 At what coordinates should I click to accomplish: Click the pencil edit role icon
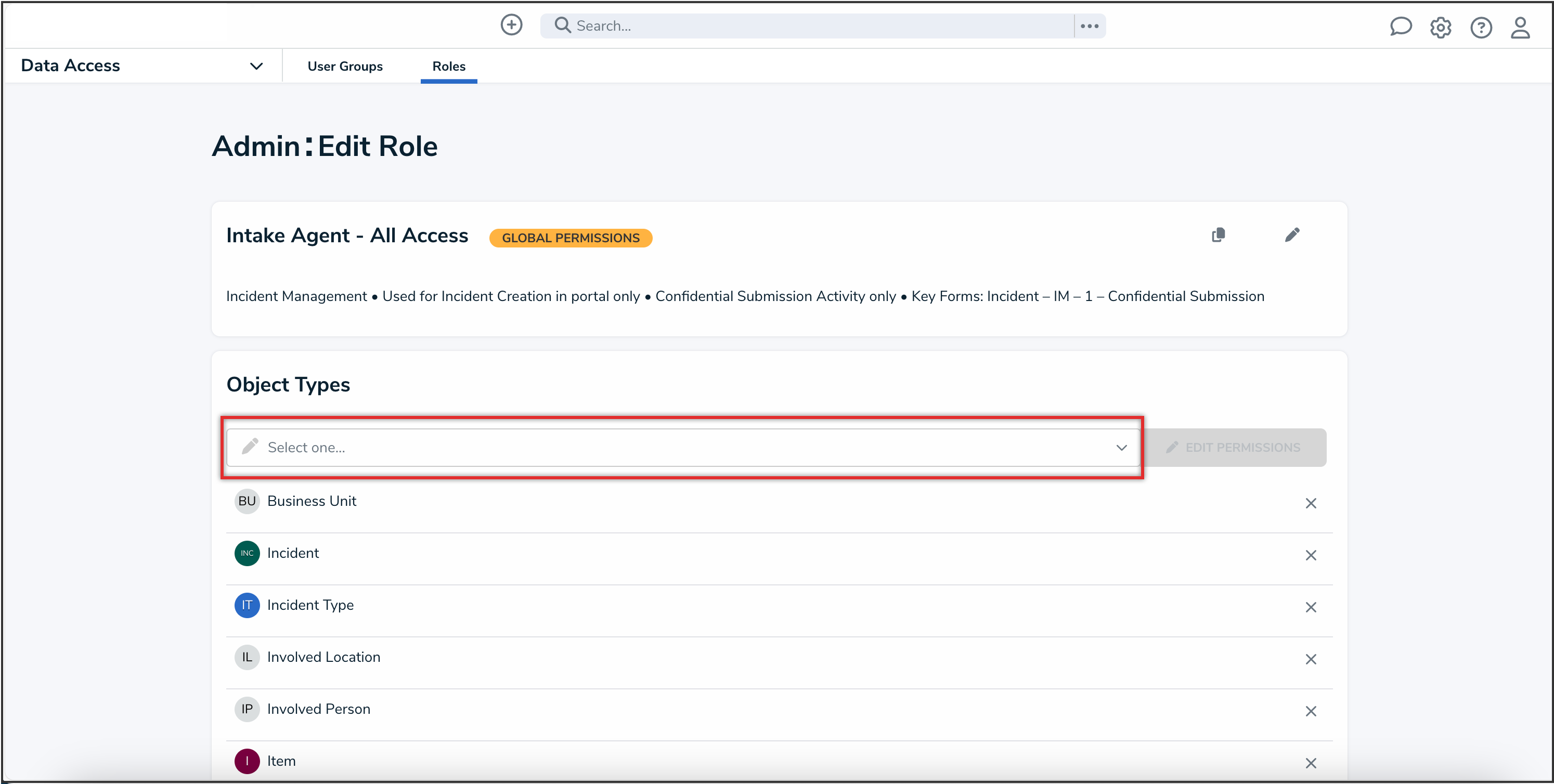pyautogui.click(x=1291, y=234)
